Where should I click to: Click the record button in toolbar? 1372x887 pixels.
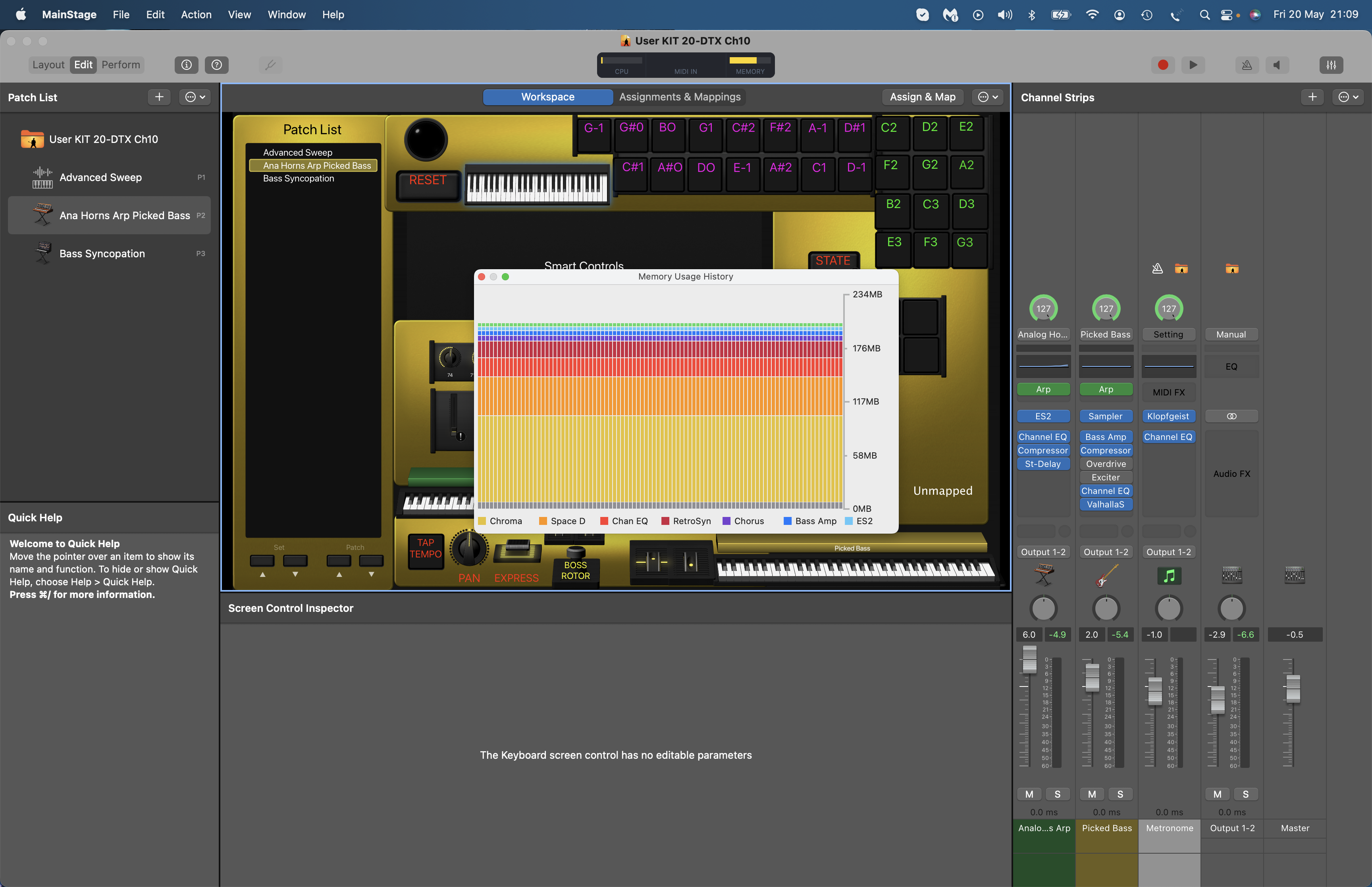(1162, 65)
